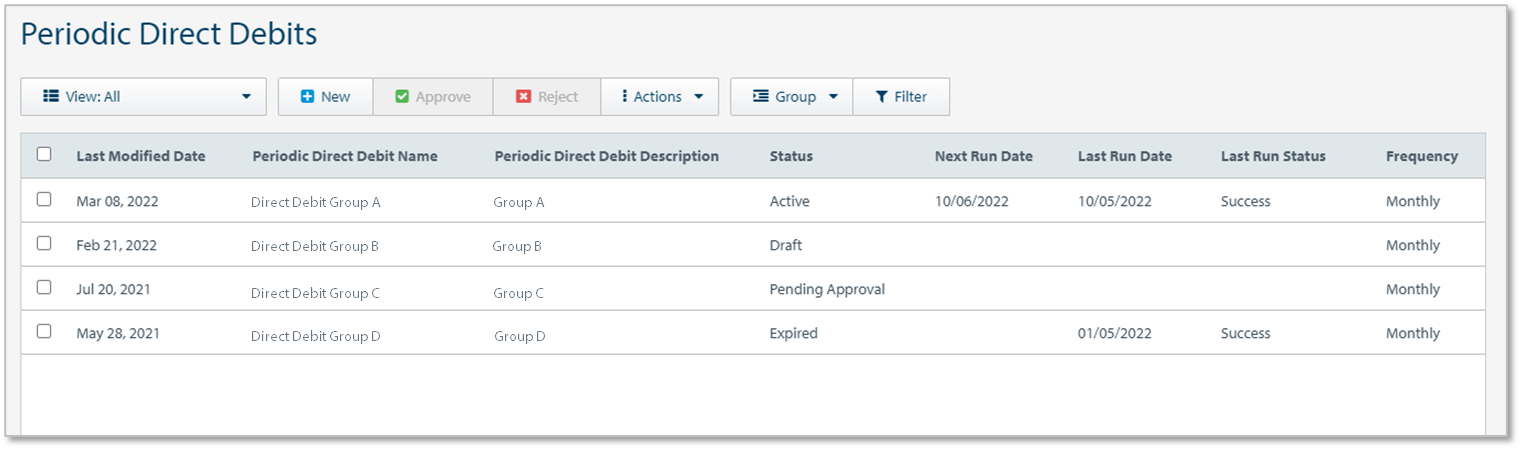Click the Actions vertical dots icon
The height and width of the screenshot is (450, 1521).
[624, 97]
